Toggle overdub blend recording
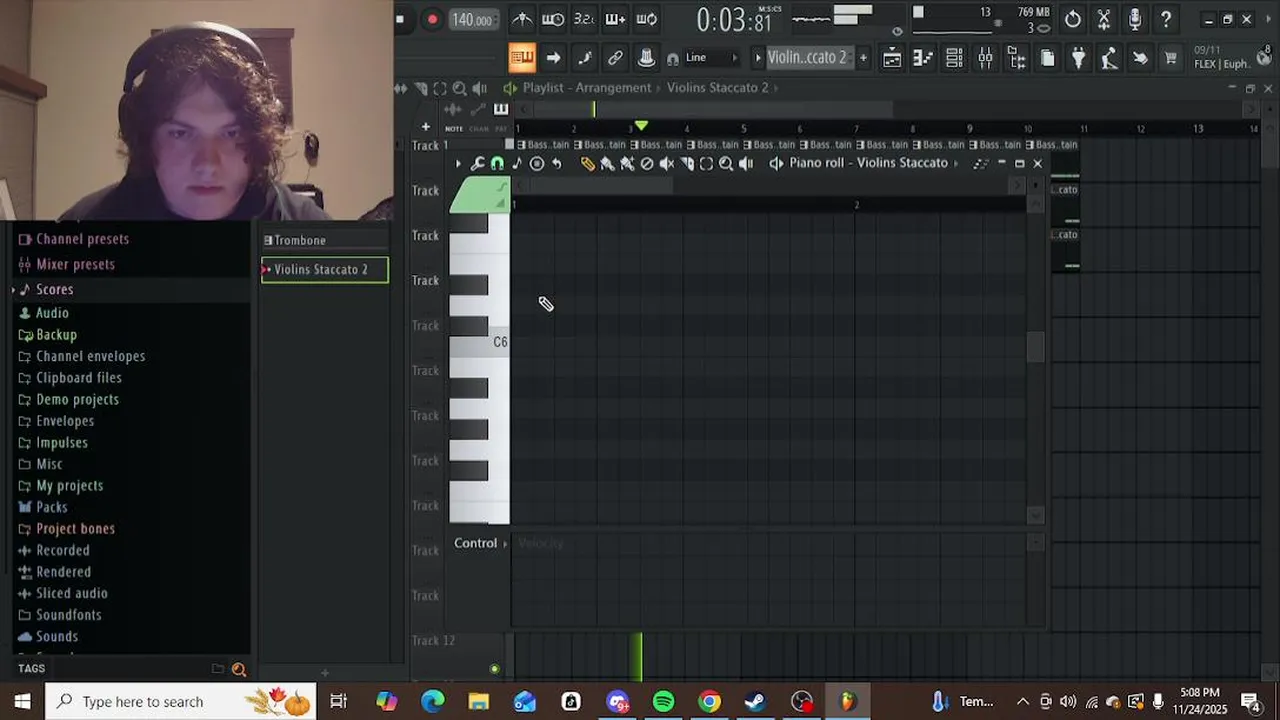Viewport: 1280px width, 720px height. click(x=615, y=19)
